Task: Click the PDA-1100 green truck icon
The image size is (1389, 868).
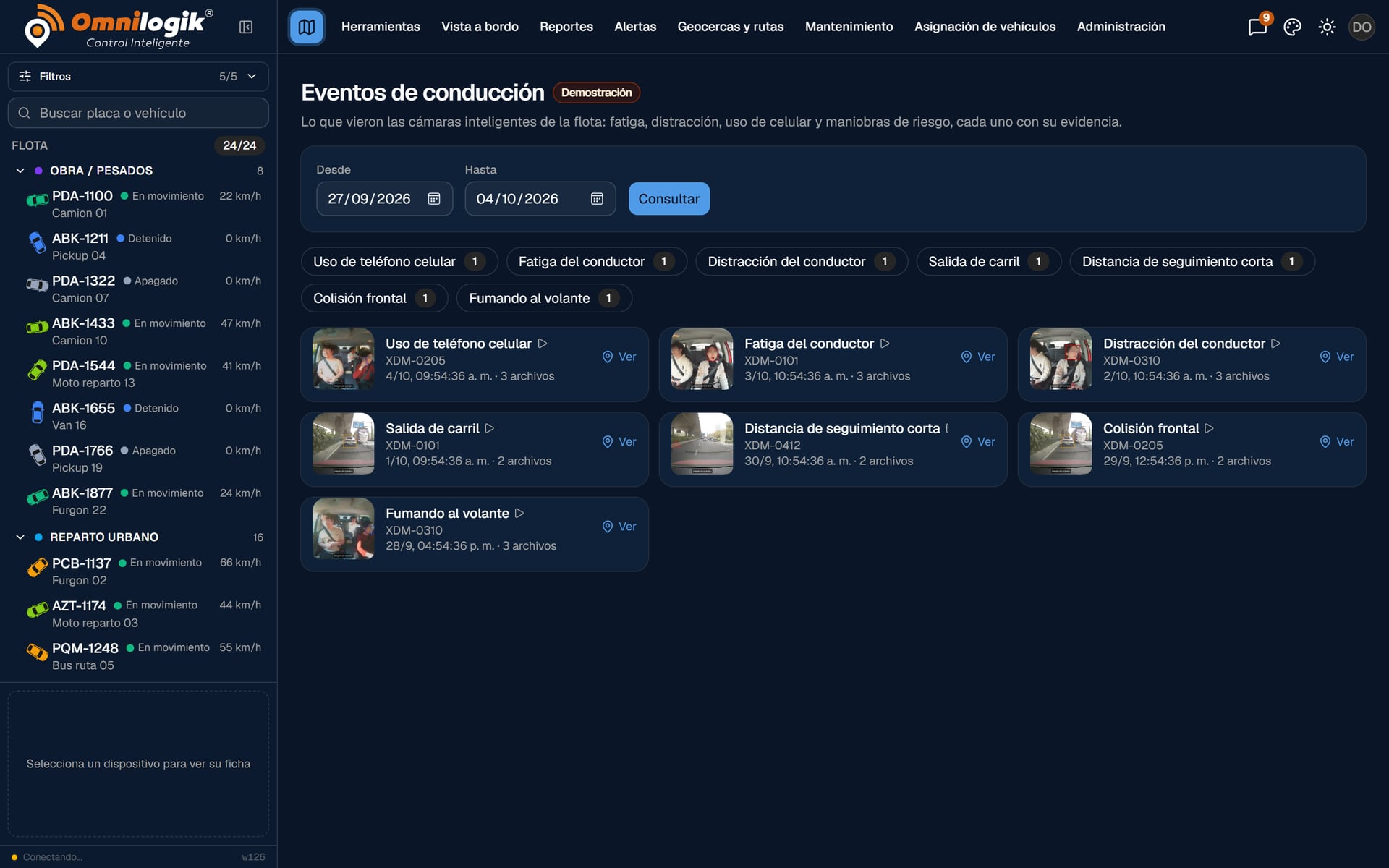Action: [x=37, y=200]
